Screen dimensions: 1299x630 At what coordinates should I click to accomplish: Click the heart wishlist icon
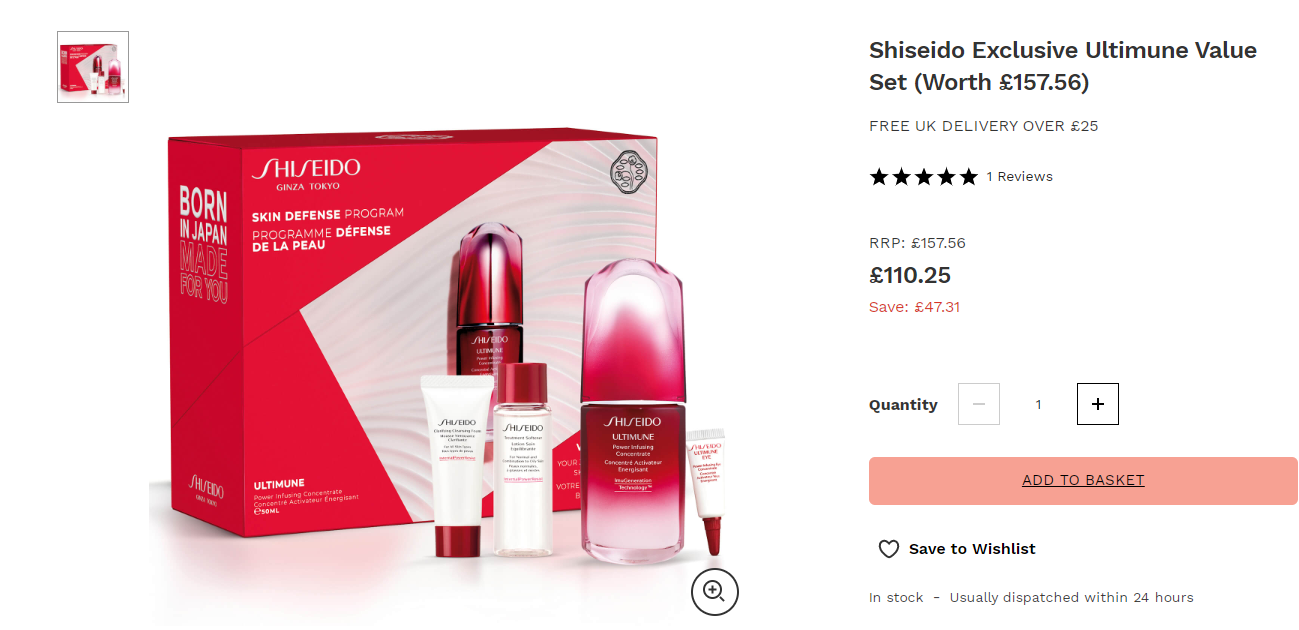(x=888, y=549)
